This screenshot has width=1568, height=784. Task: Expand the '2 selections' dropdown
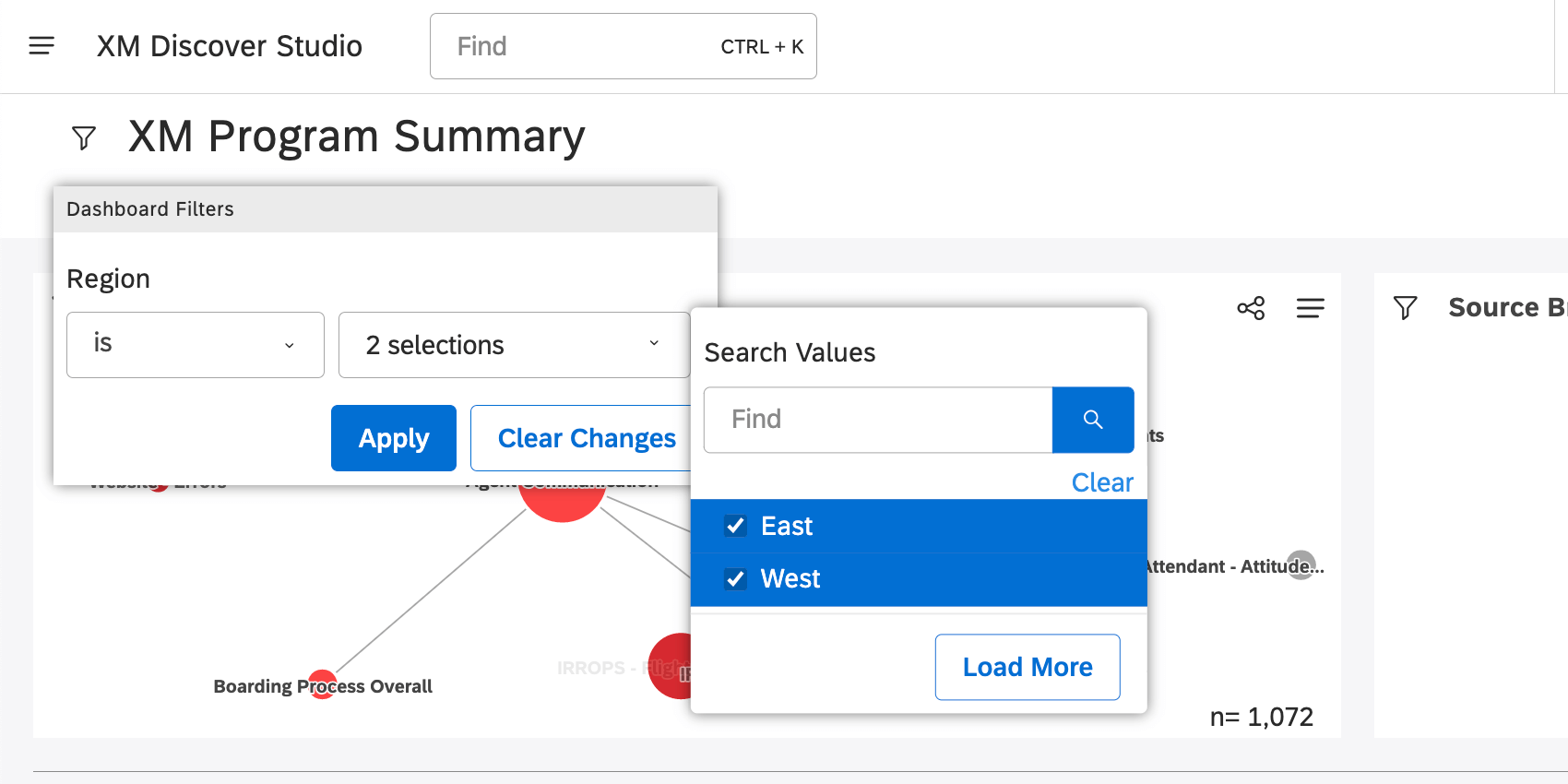click(x=514, y=345)
